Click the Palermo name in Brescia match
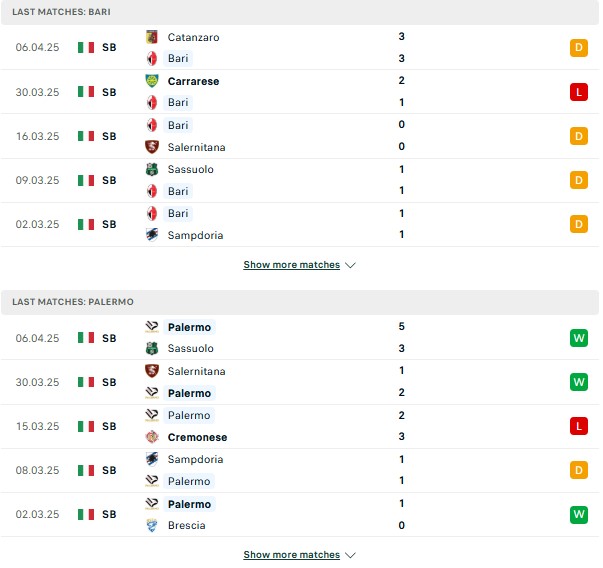 point(189,504)
